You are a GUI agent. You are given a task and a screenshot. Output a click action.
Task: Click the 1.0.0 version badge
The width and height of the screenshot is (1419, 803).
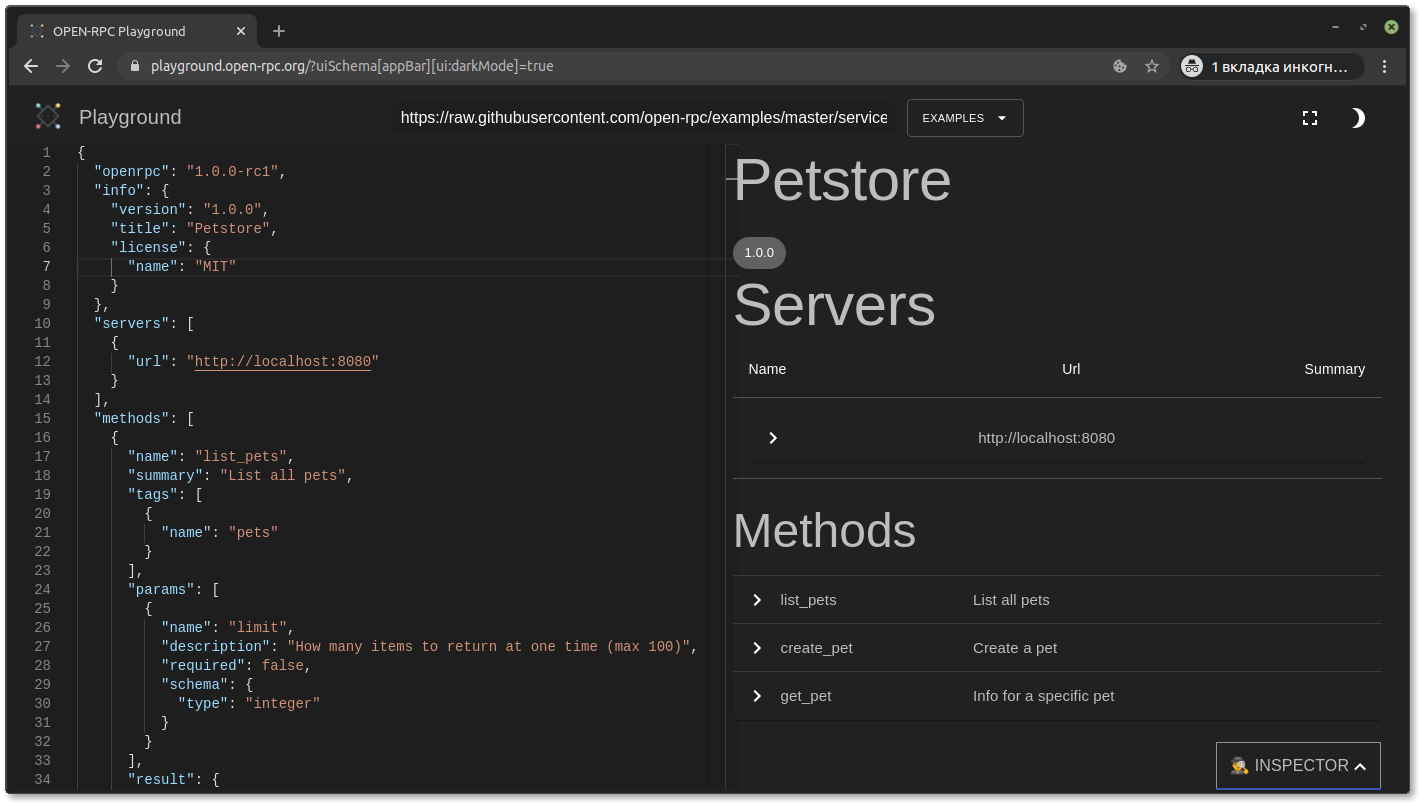[x=759, y=253]
